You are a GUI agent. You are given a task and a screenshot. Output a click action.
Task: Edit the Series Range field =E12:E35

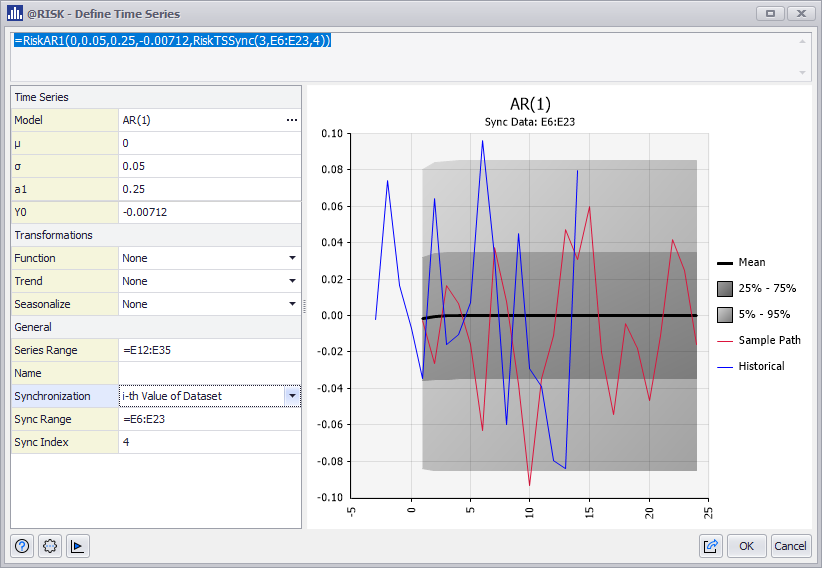click(208, 350)
